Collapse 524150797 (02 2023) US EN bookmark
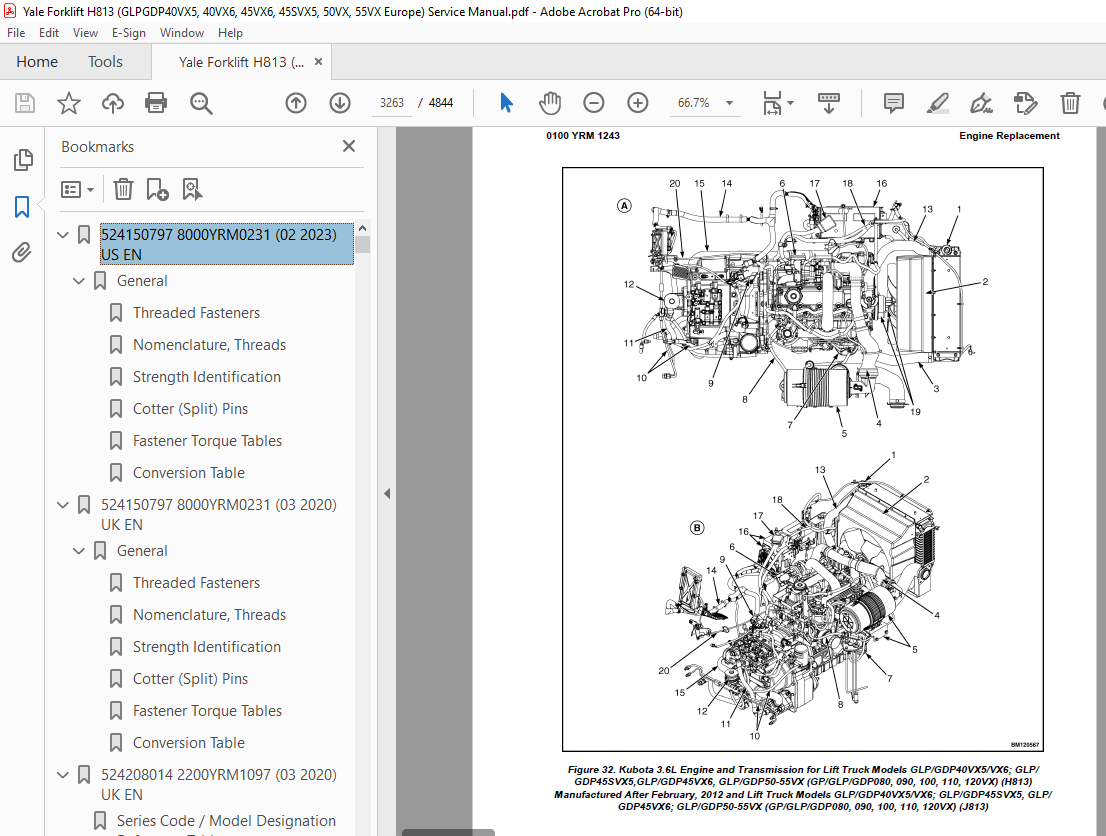The width and height of the screenshot is (1106, 836). click(63, 234)
